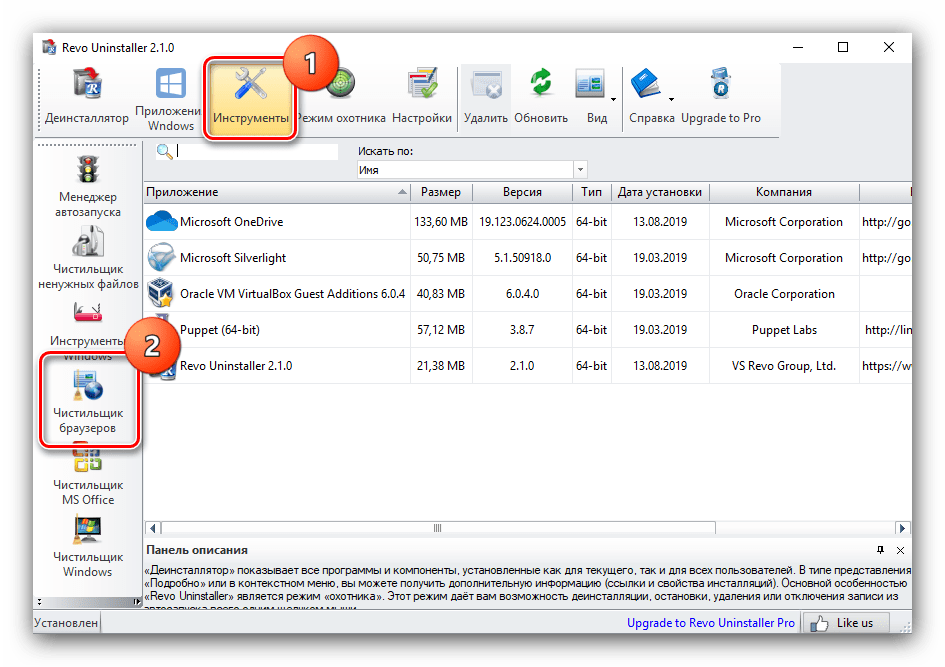Expand the Вид dropdown arrow
Viewport: 945px width, 667px height.
[613, 99]
